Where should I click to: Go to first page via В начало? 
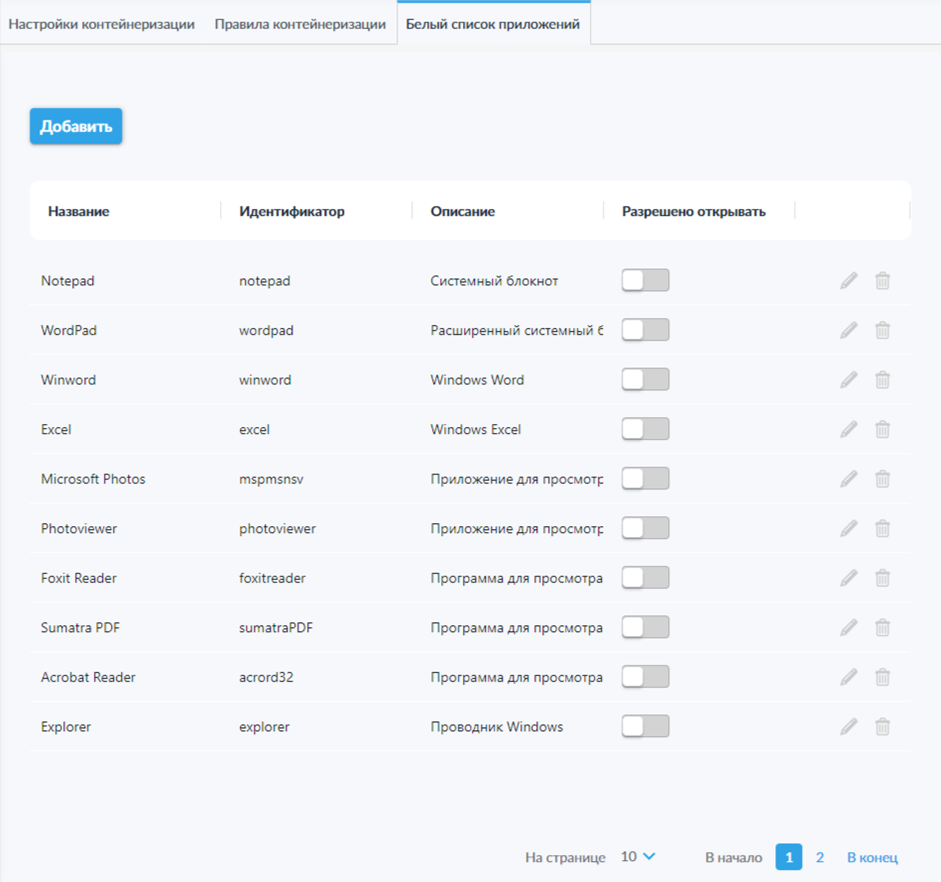click(733, 857)
